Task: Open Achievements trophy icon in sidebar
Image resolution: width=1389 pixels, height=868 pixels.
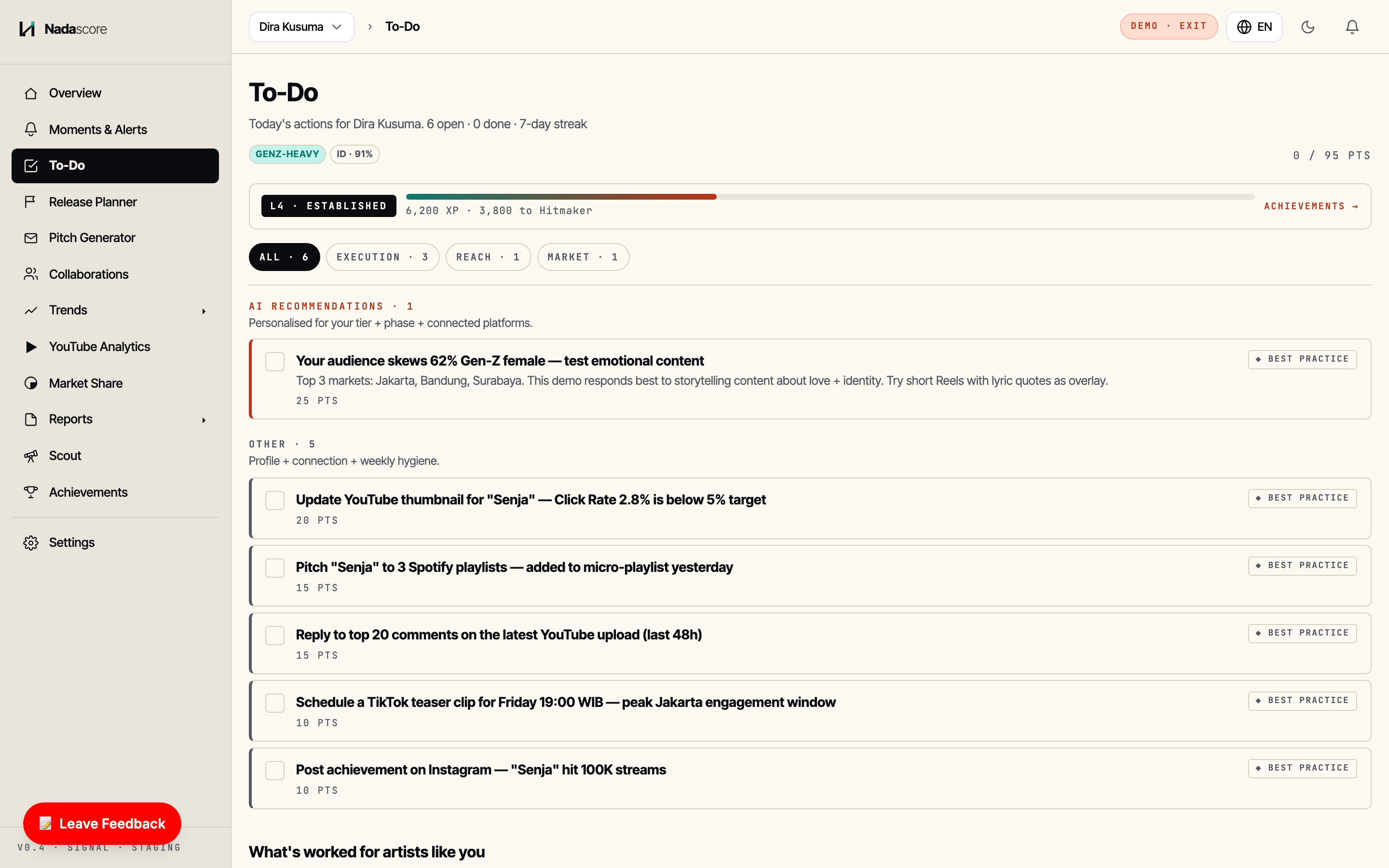Action: click(31, 492)
